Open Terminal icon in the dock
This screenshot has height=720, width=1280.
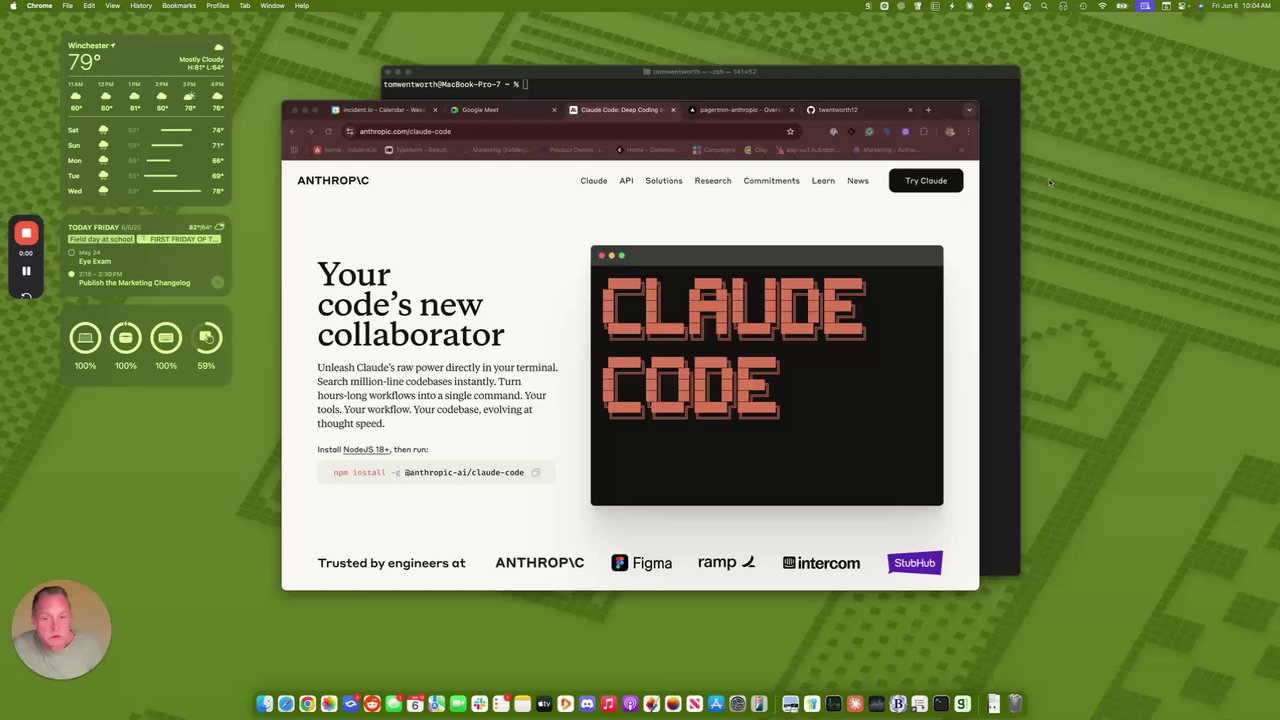pos(940,704)
